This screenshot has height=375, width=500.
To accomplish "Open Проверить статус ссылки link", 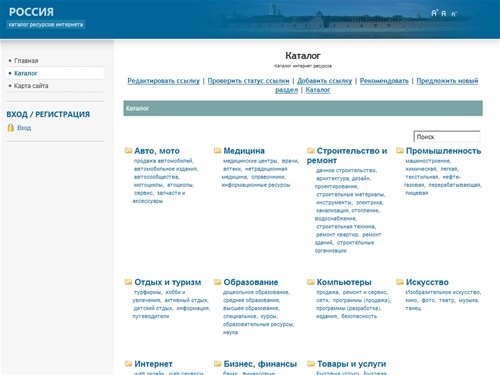I will [248, 81].
